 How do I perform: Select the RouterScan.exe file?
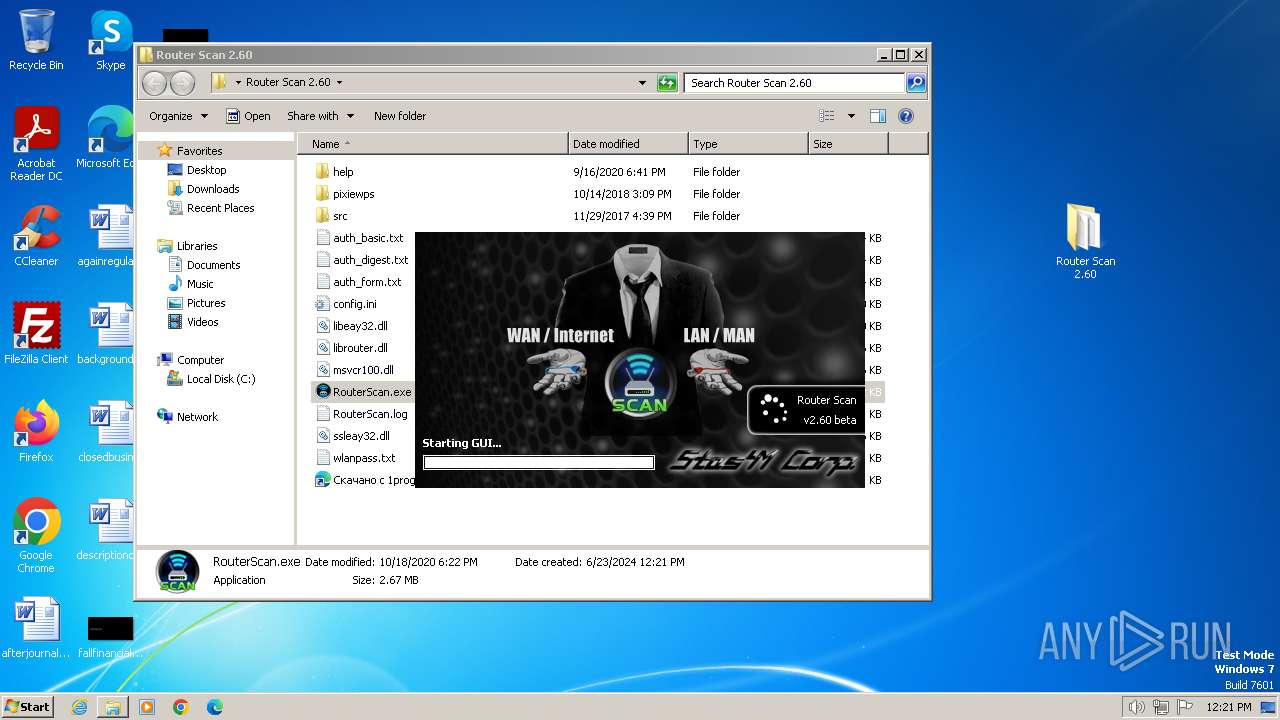(372, 392)
